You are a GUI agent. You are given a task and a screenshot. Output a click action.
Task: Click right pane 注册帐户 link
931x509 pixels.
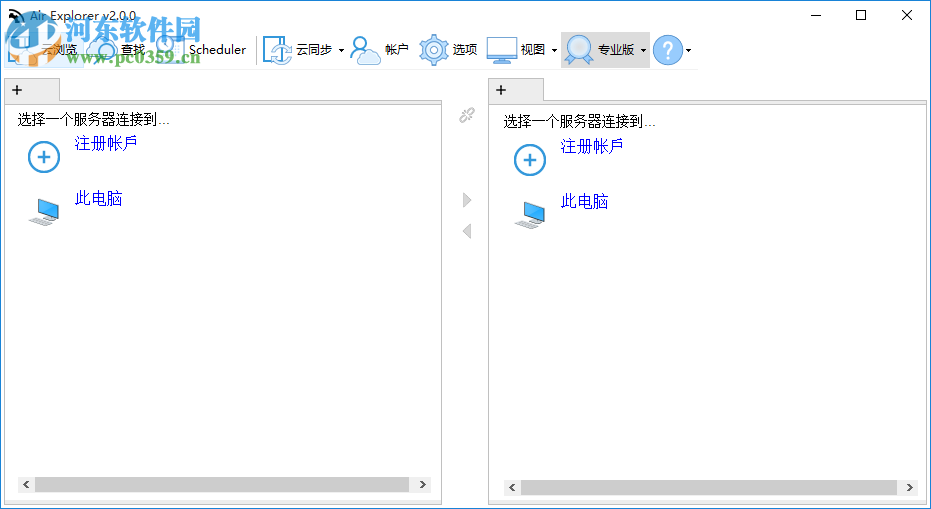[591, 146]
